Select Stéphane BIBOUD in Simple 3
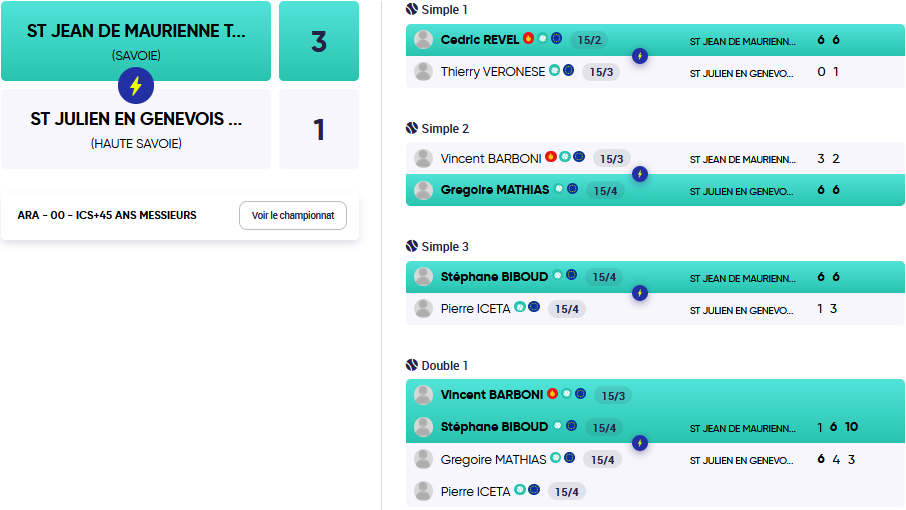906x510 pixels. (494, 277)
